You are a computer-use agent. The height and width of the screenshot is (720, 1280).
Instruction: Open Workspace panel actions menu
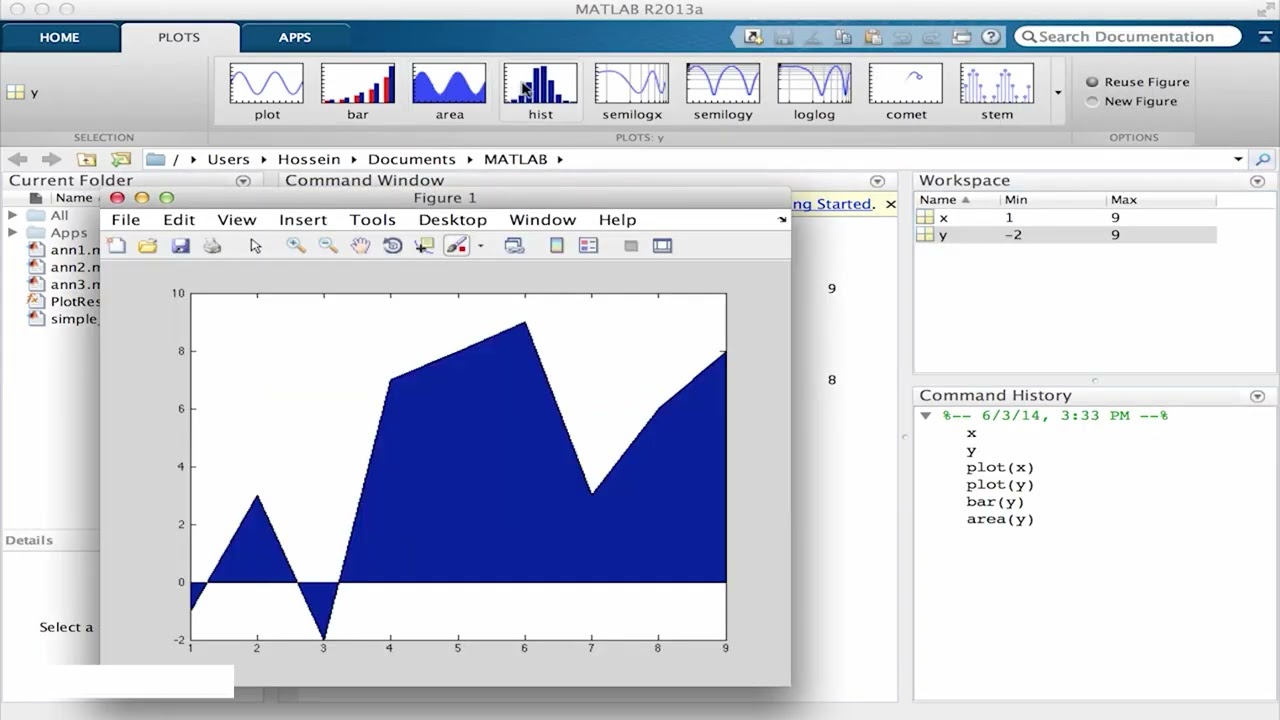coord(1257,181)
